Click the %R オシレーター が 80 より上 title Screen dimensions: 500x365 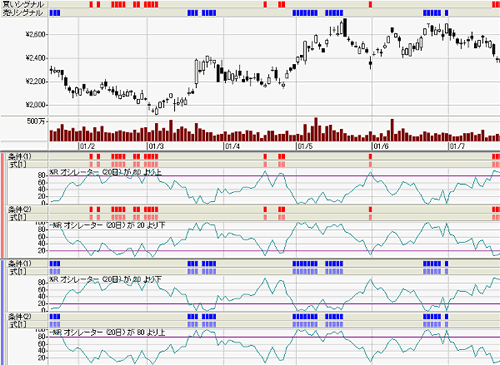106,172
